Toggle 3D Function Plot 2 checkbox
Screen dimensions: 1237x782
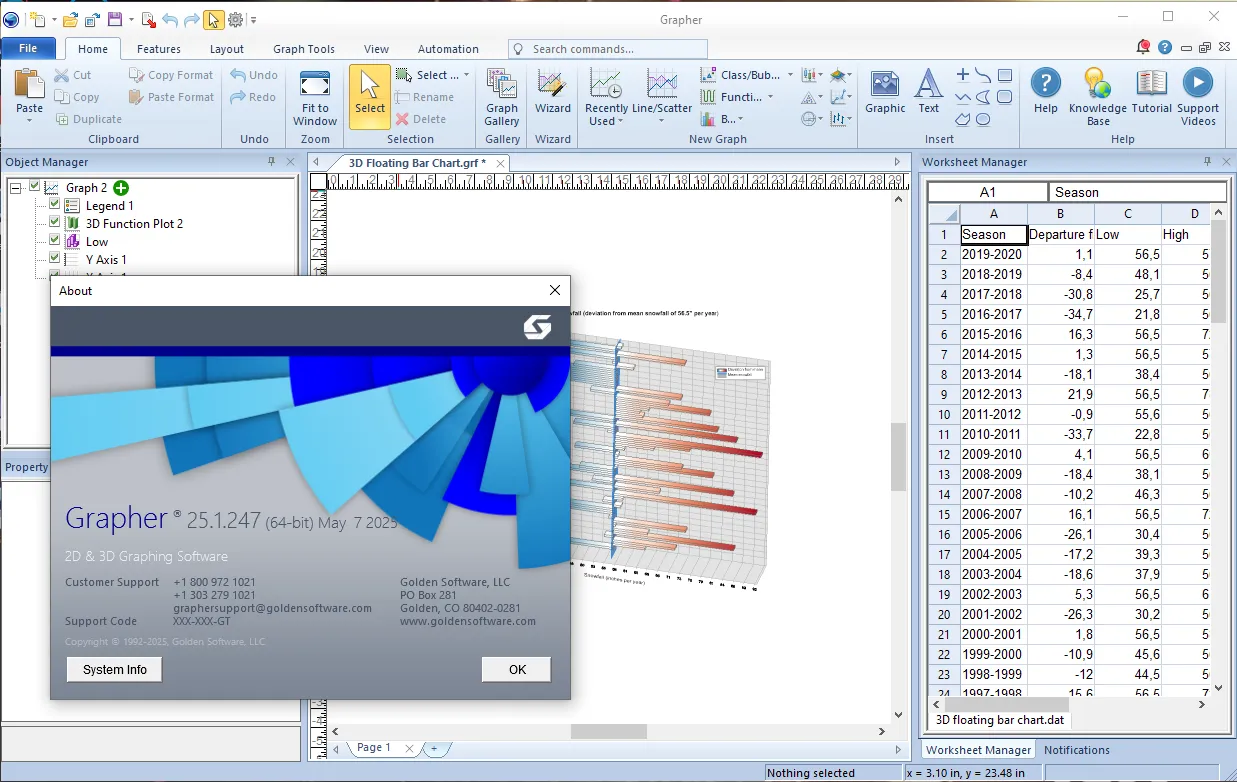[55, 223]
